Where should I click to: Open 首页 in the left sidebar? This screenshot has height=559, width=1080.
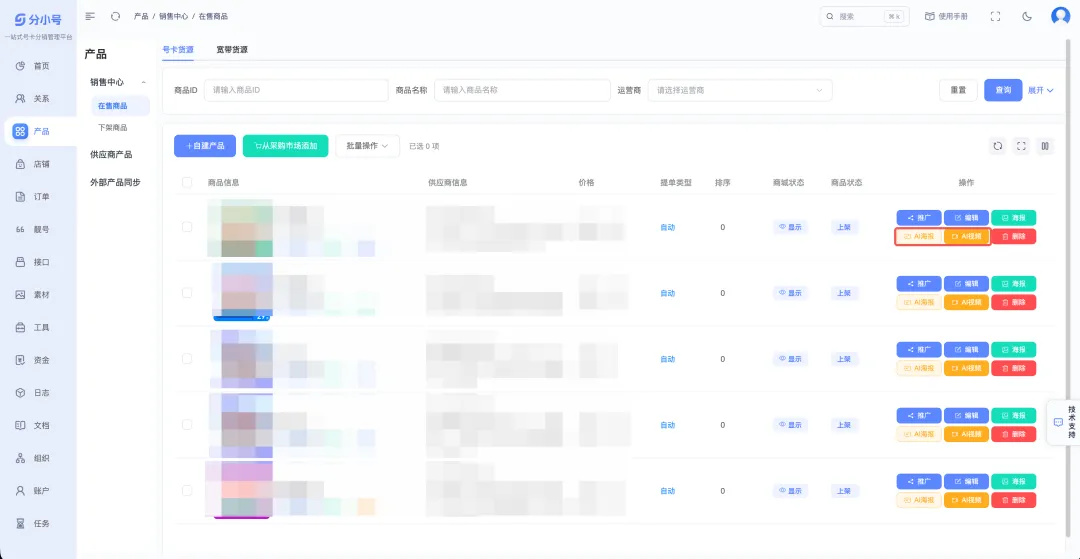(x=39, y=65)
